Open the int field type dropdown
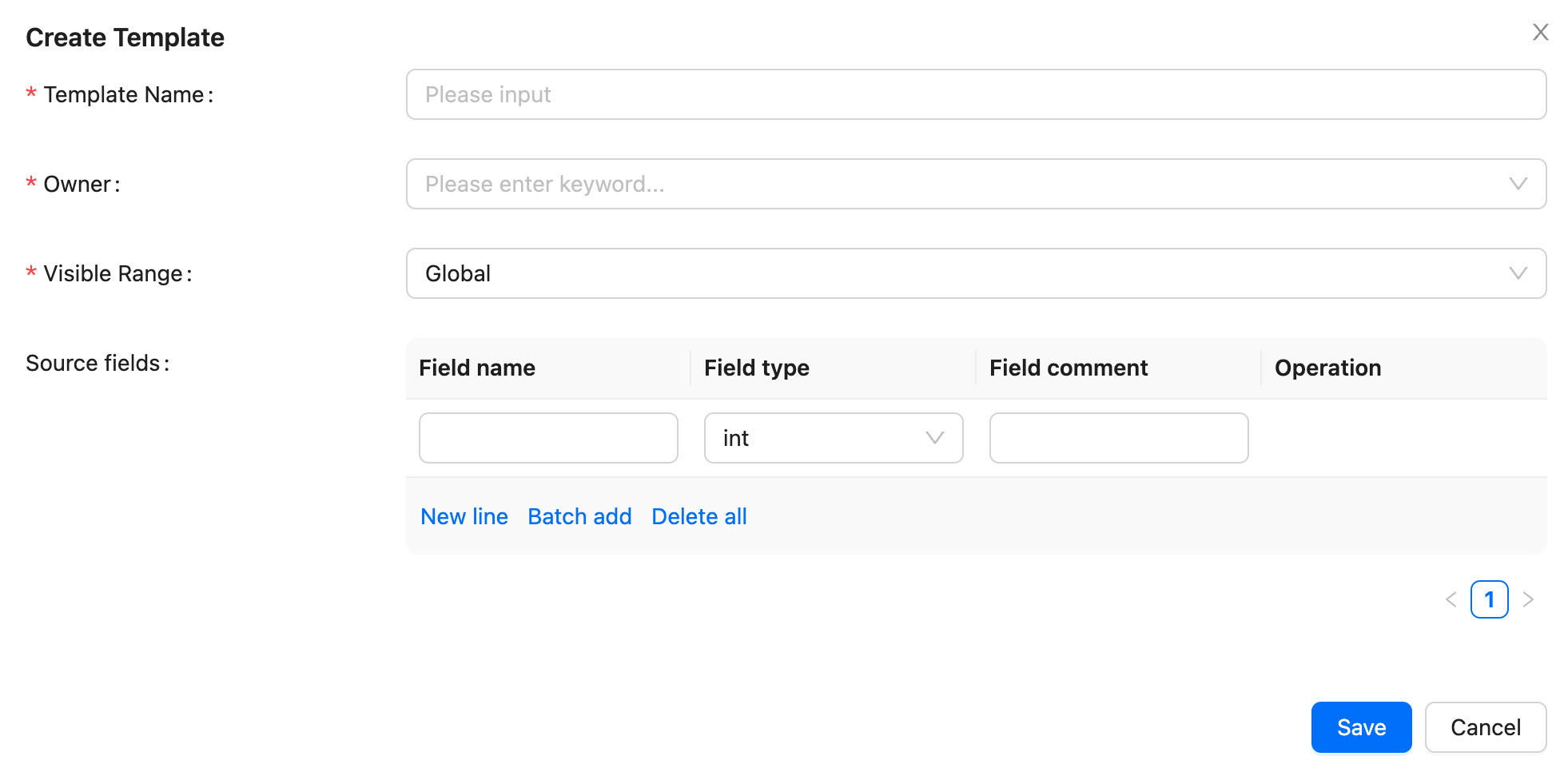The image size is (1568, 780). (815, 438)
